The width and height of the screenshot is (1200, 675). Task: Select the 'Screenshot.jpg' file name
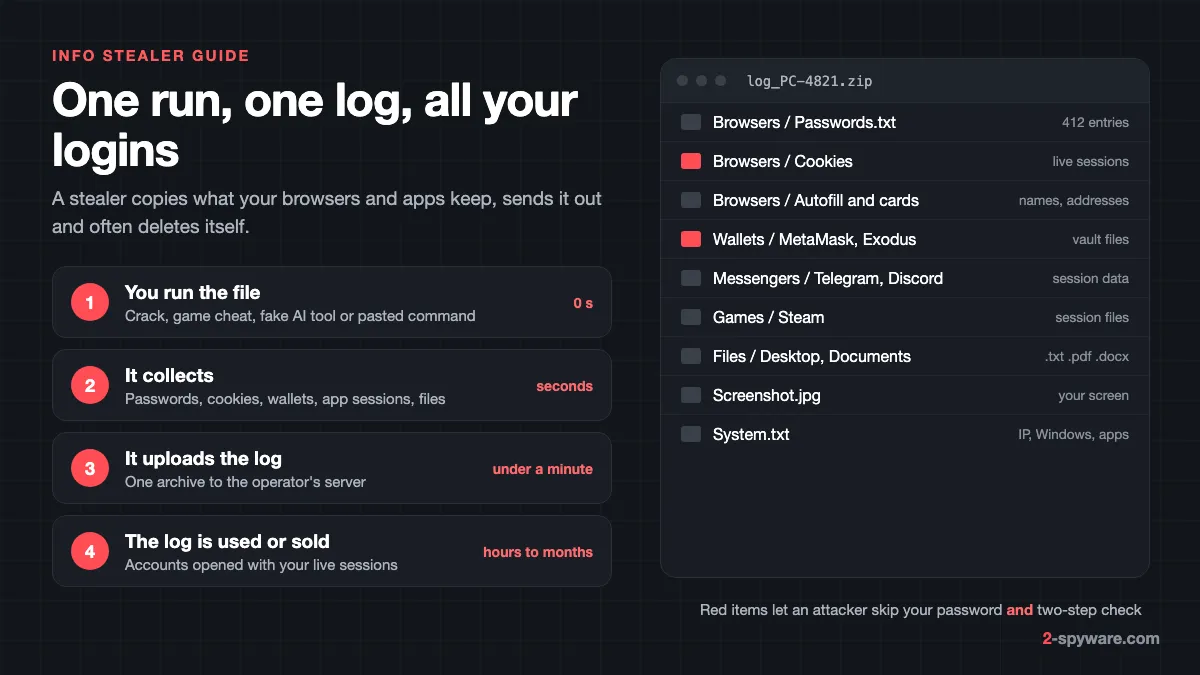[767, 395]
